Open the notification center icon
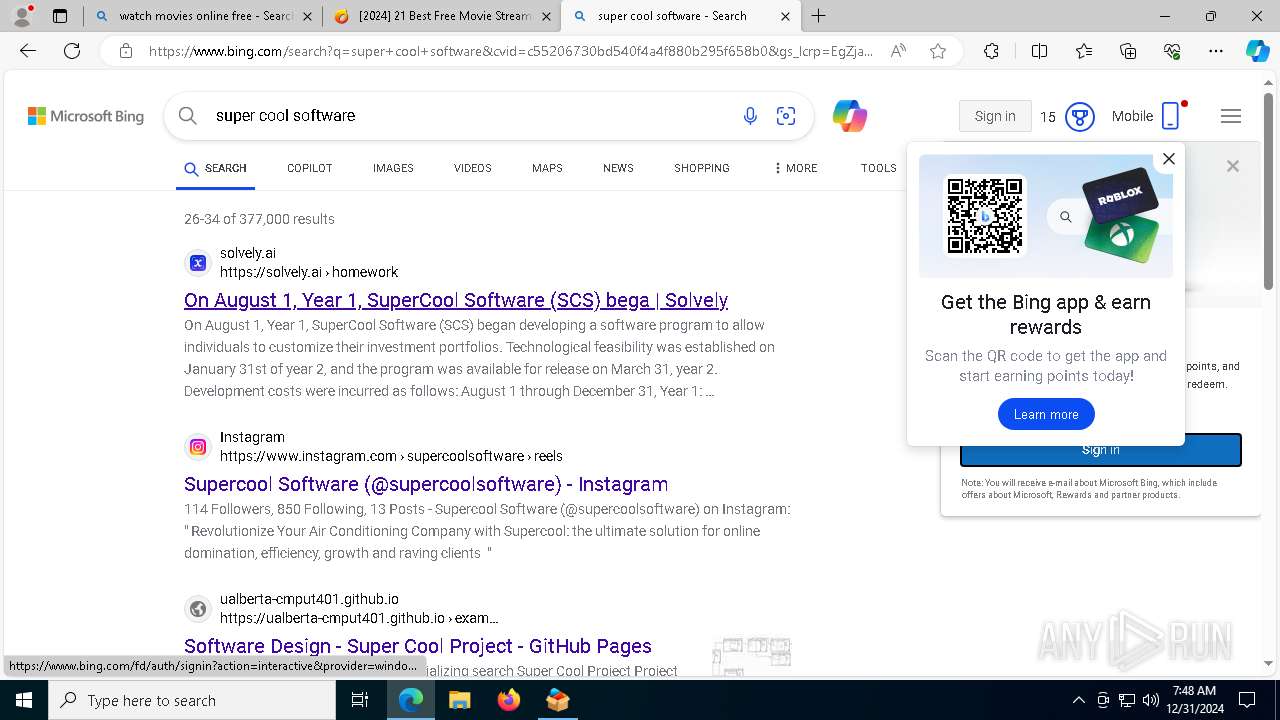 (x=1247, y=700)
